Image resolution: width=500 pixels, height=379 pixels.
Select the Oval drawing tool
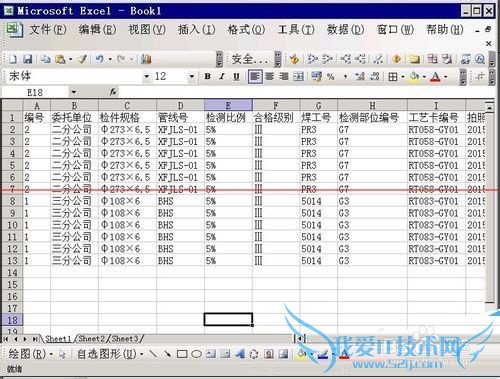[x=196, y=354]
